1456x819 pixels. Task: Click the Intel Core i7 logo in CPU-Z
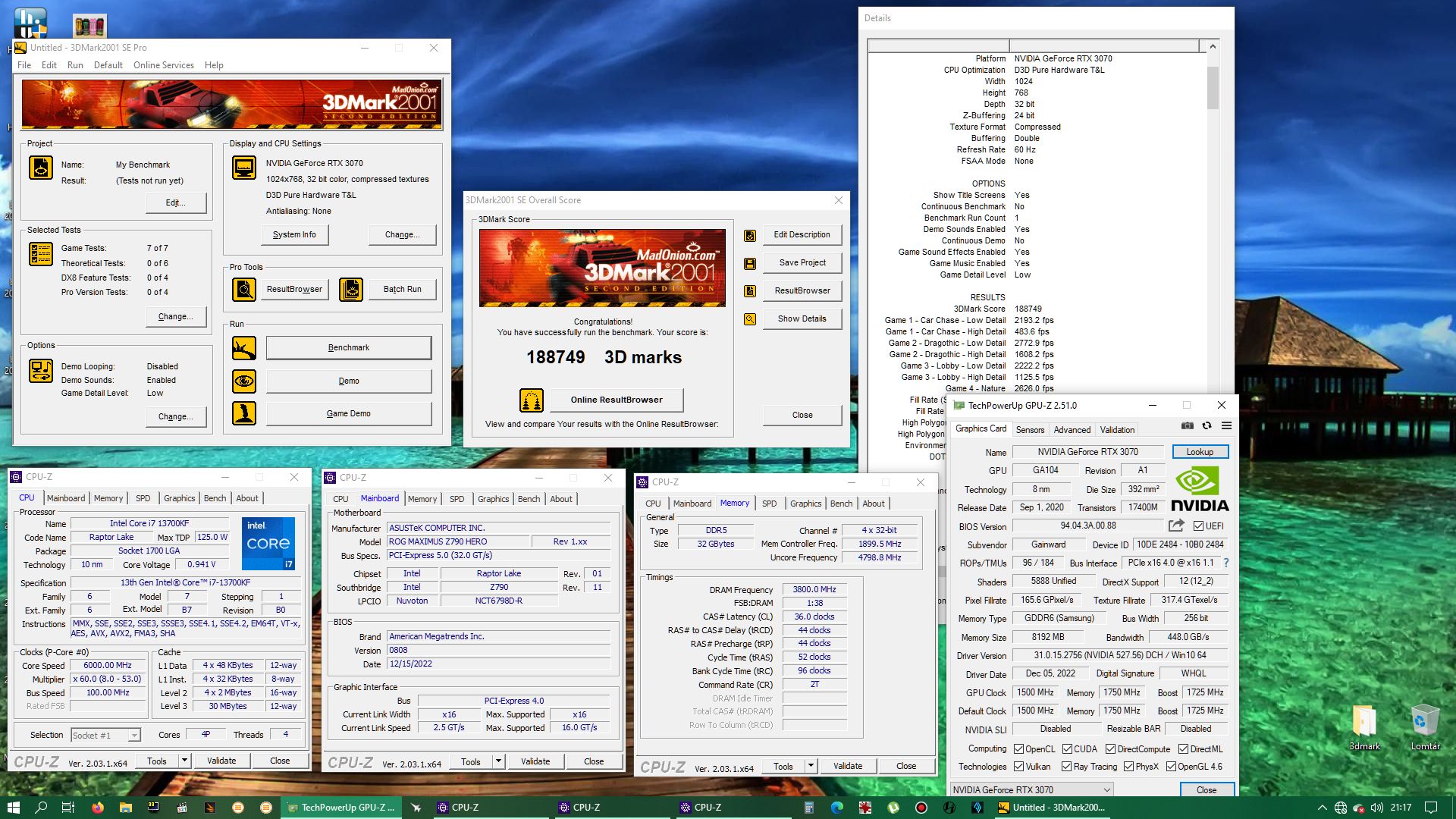(268, 543)
